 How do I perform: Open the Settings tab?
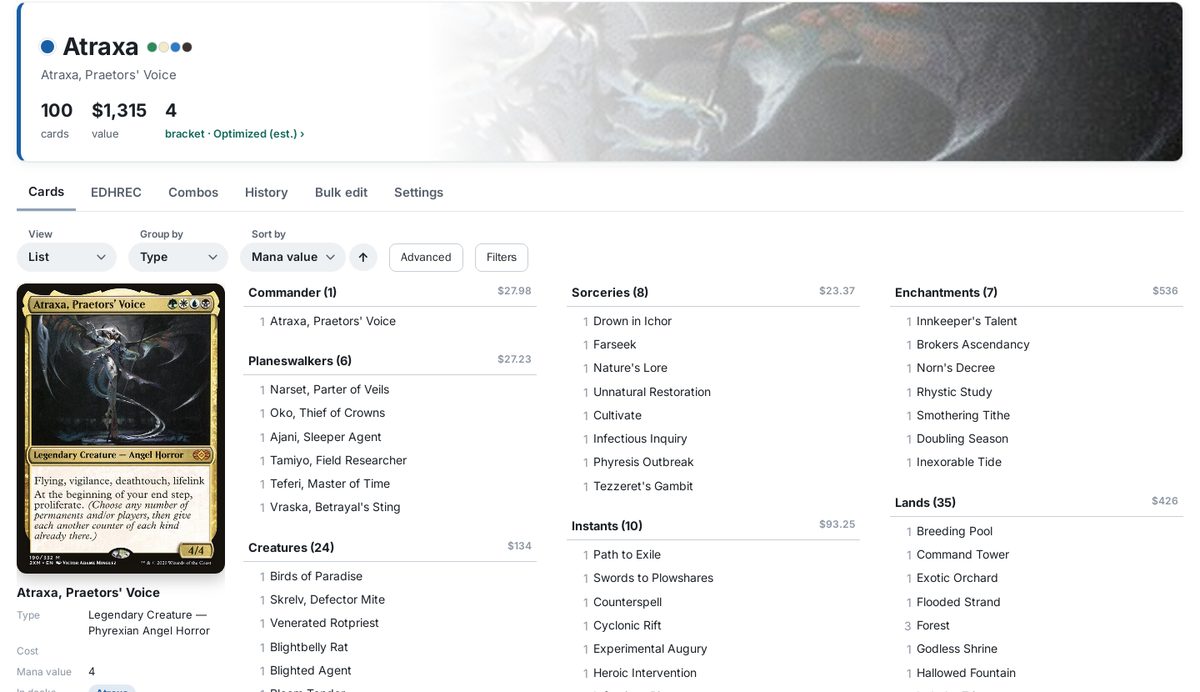(418, 192)
